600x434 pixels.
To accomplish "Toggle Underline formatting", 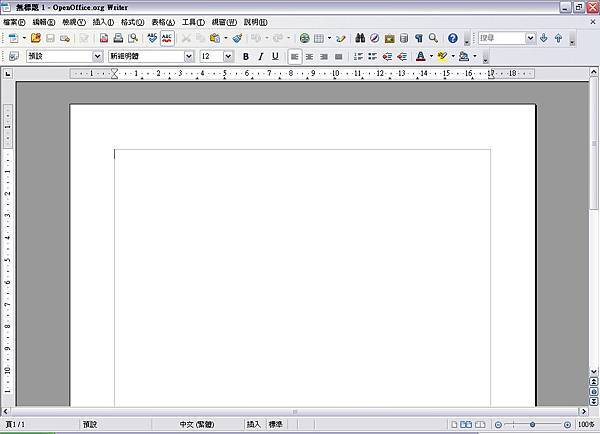I will [275, 56].
